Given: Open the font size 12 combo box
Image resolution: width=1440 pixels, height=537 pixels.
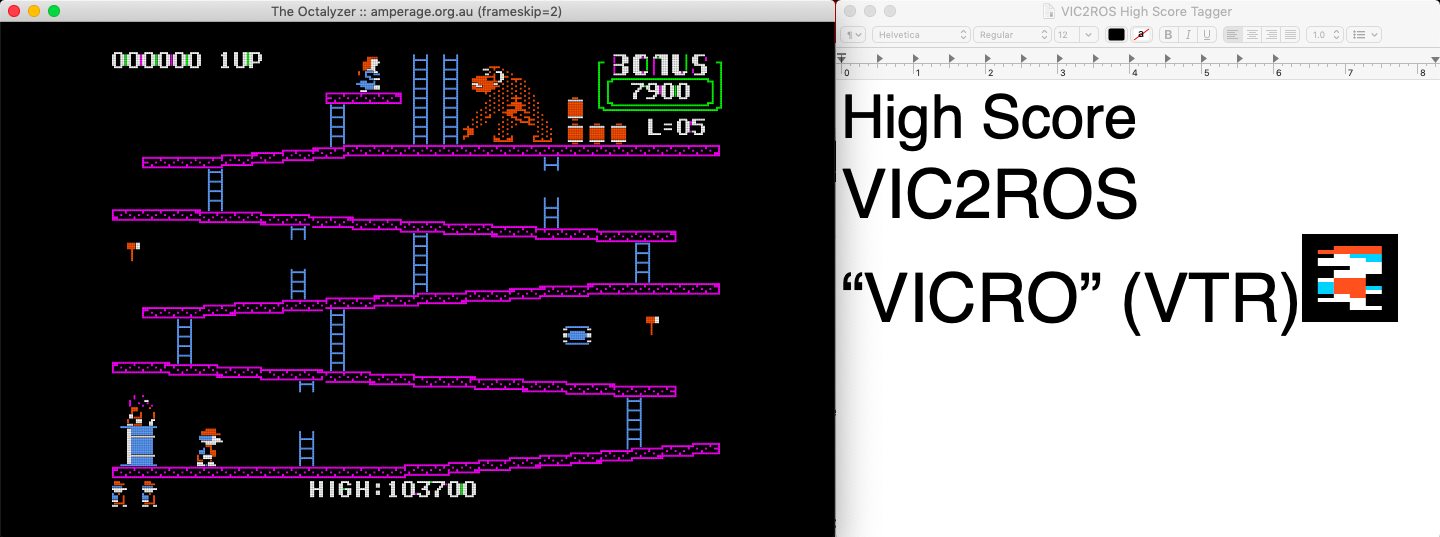Looking at the screenshot, I should click(x=1076, y=34).
